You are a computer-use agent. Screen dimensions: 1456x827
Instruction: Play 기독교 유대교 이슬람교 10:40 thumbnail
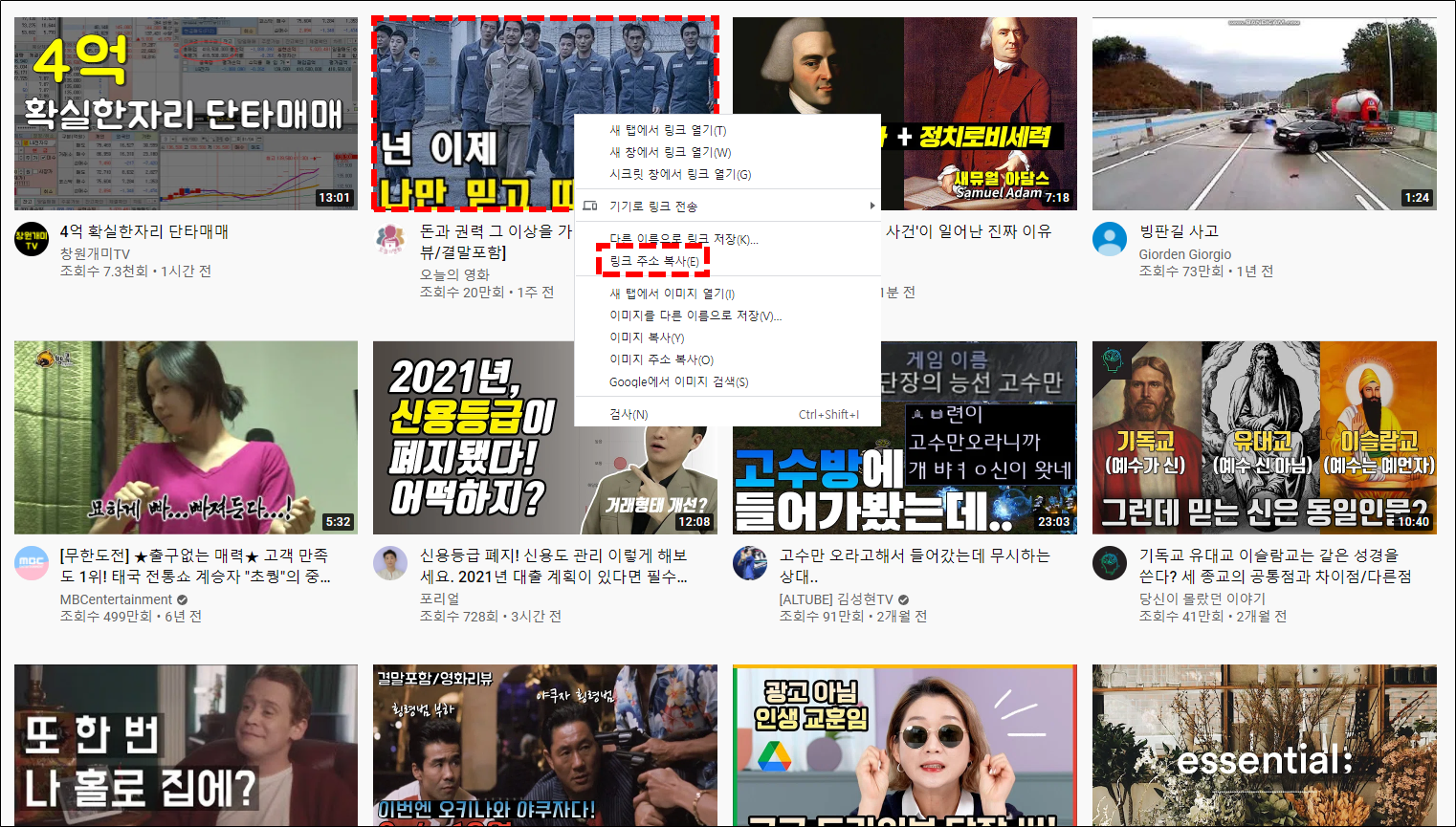[x=1264, y=437]
